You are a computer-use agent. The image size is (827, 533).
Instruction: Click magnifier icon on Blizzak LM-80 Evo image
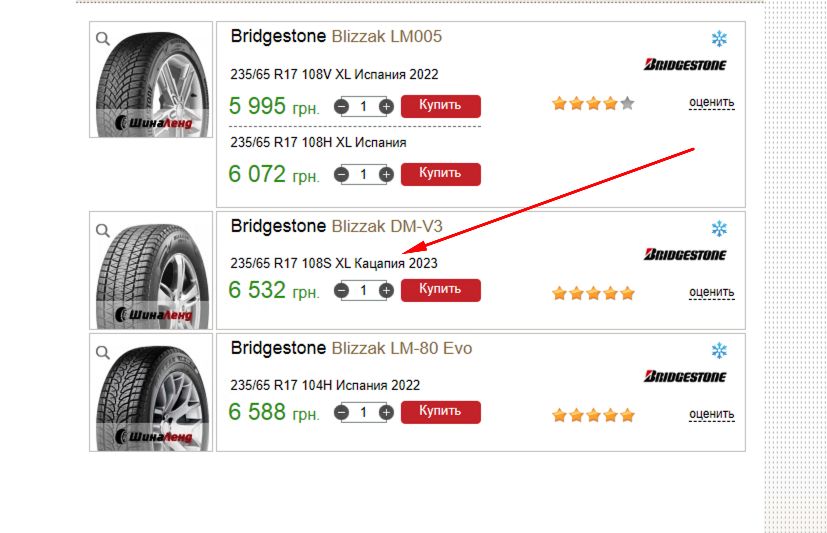[103, 352]
